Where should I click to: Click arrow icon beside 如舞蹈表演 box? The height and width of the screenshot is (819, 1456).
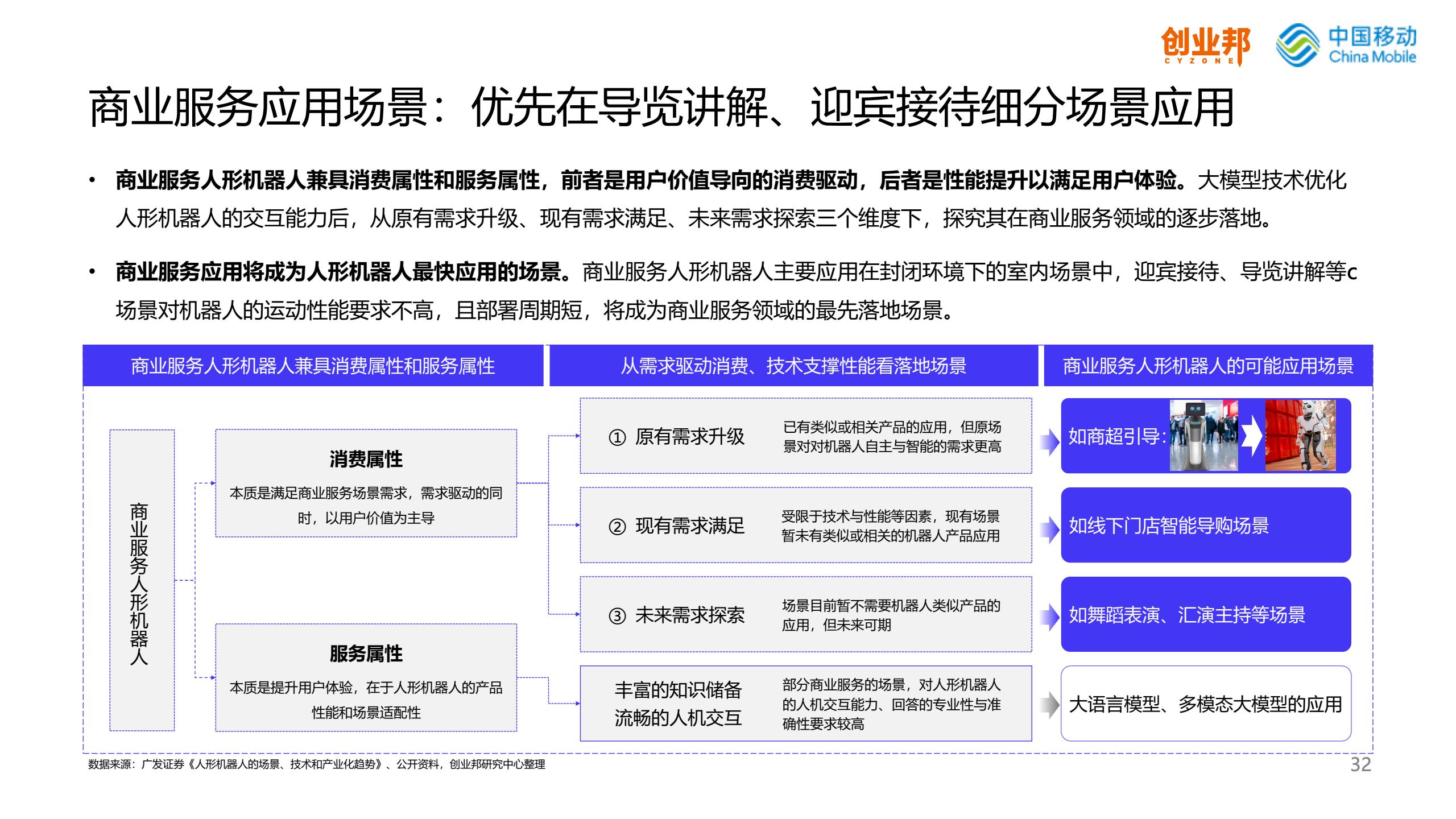coord(1049,617)
